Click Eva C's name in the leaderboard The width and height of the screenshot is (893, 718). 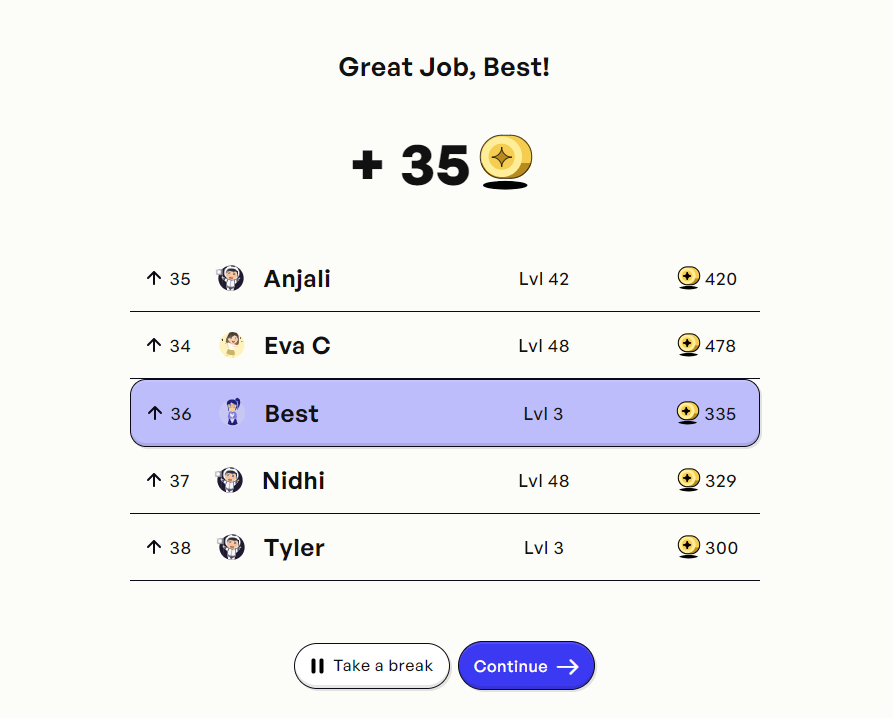[296, 346]
